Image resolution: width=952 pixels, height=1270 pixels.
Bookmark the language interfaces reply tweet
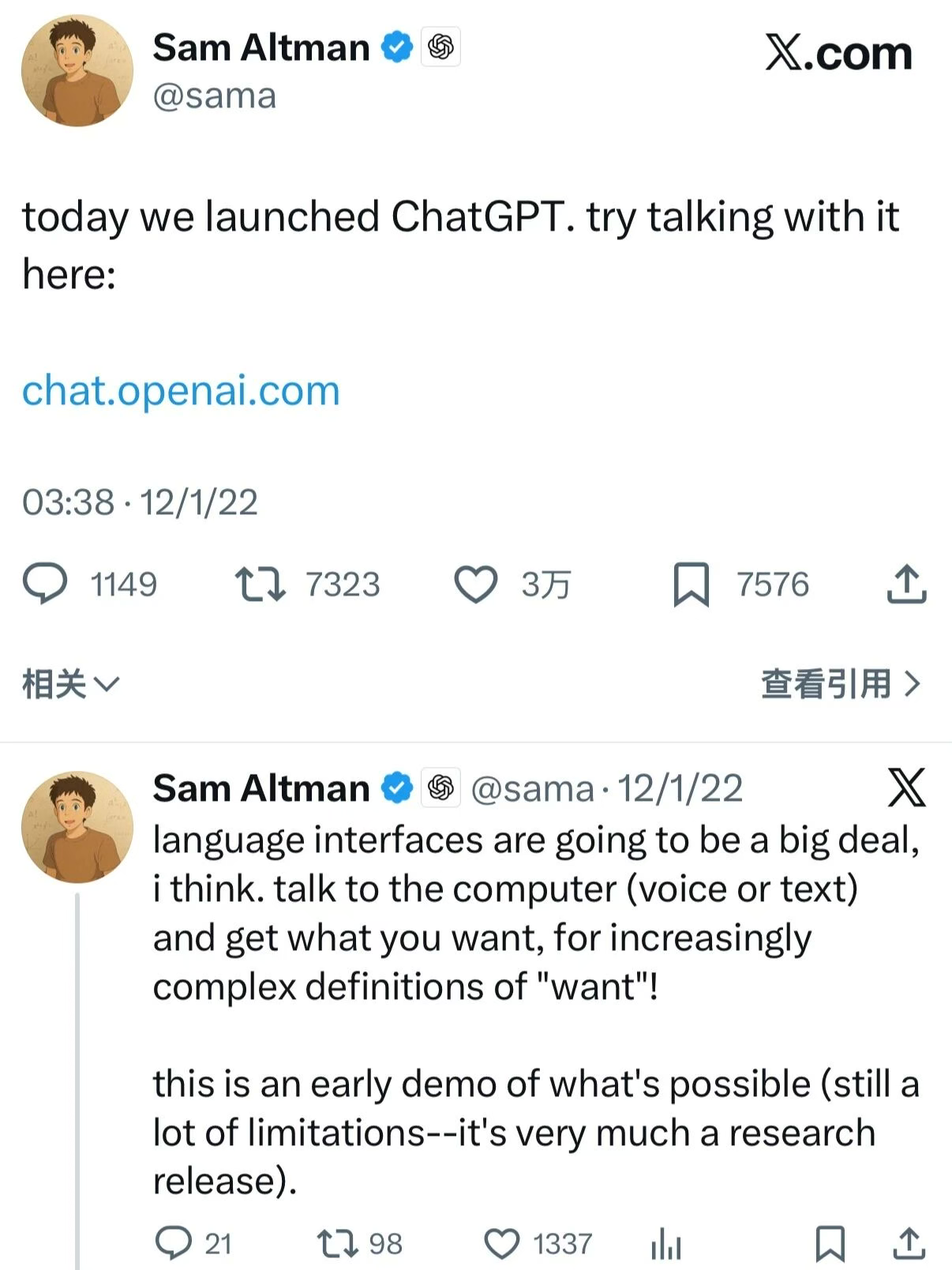click(x=830, y=1243)
